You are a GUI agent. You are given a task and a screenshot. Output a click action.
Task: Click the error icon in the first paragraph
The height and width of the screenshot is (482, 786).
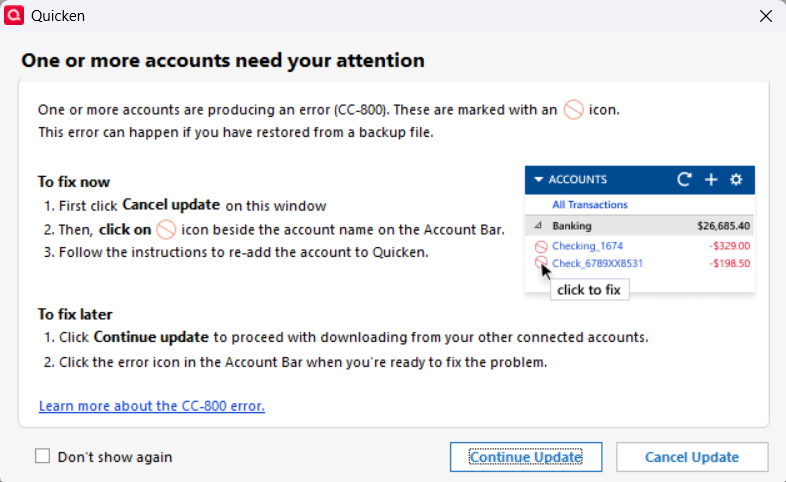point(573,110)
